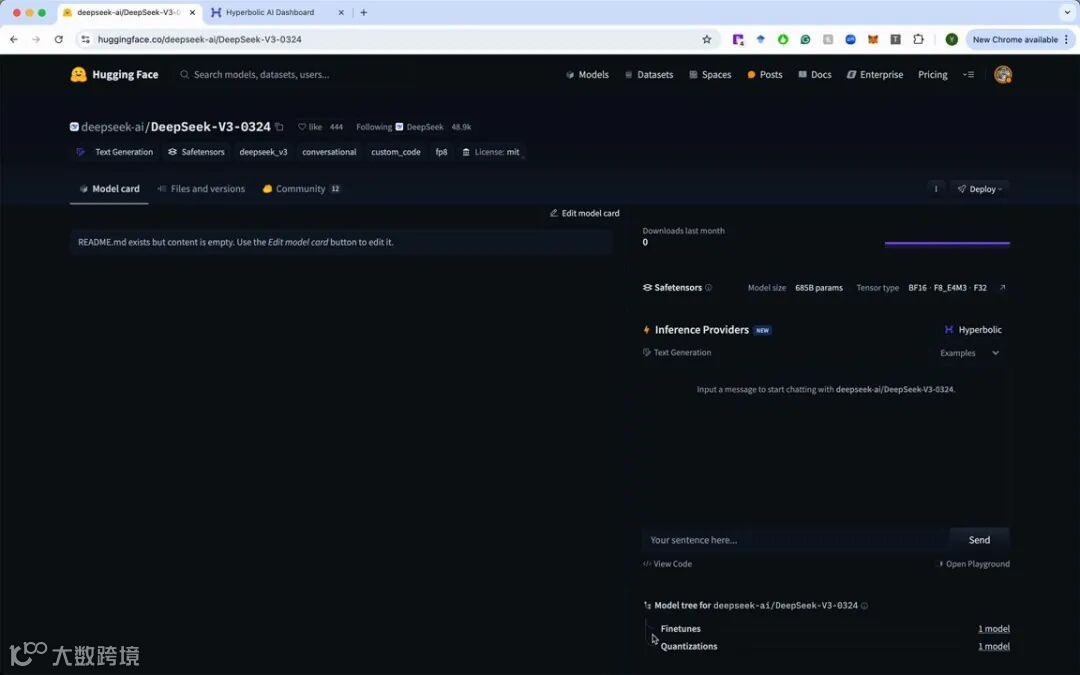Screen dimensions: 1080x675
Task: Open Safetensors viewer arrow icon
Action: coord(1002,288)
